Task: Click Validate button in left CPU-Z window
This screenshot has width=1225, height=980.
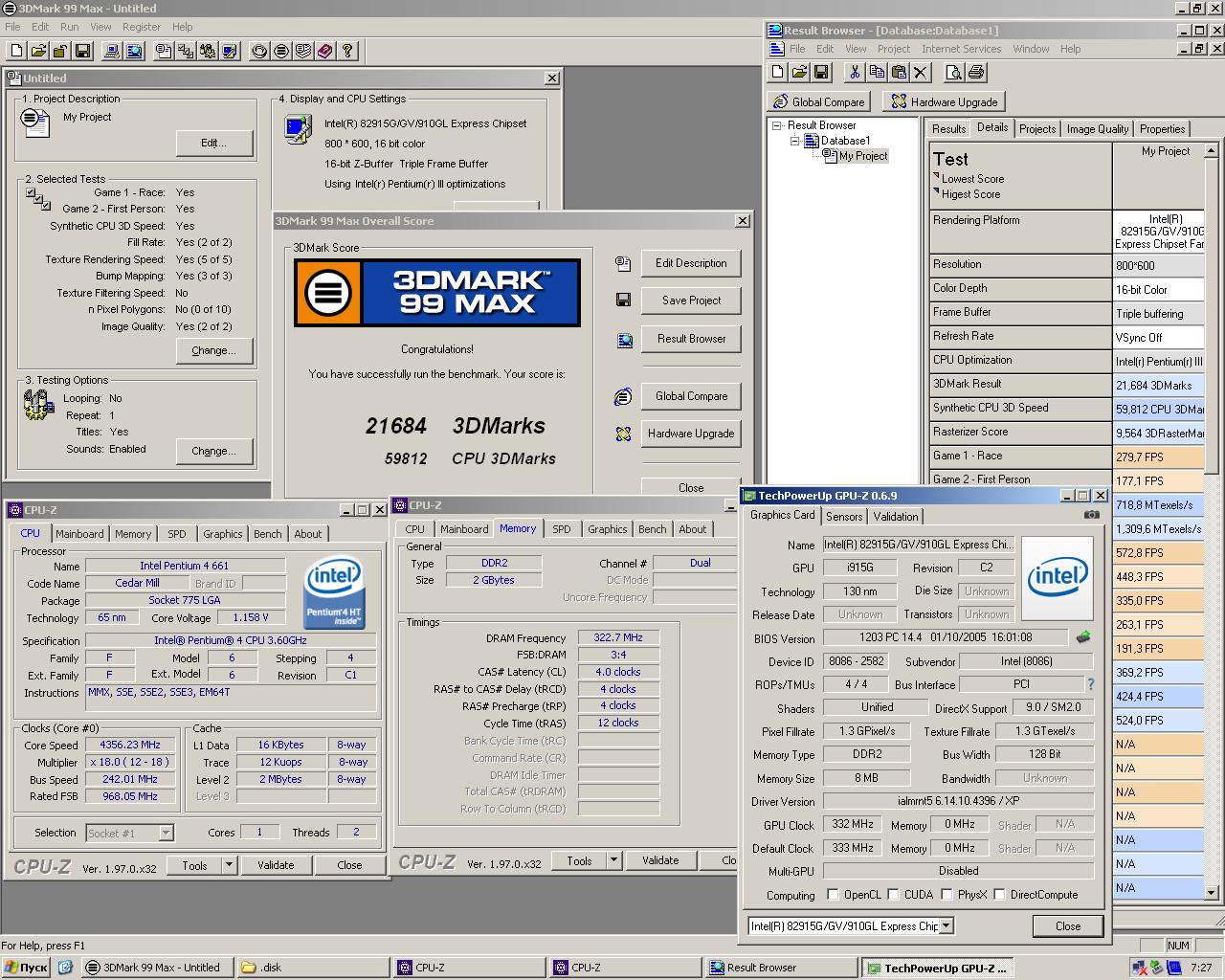Action: (276, 865)
